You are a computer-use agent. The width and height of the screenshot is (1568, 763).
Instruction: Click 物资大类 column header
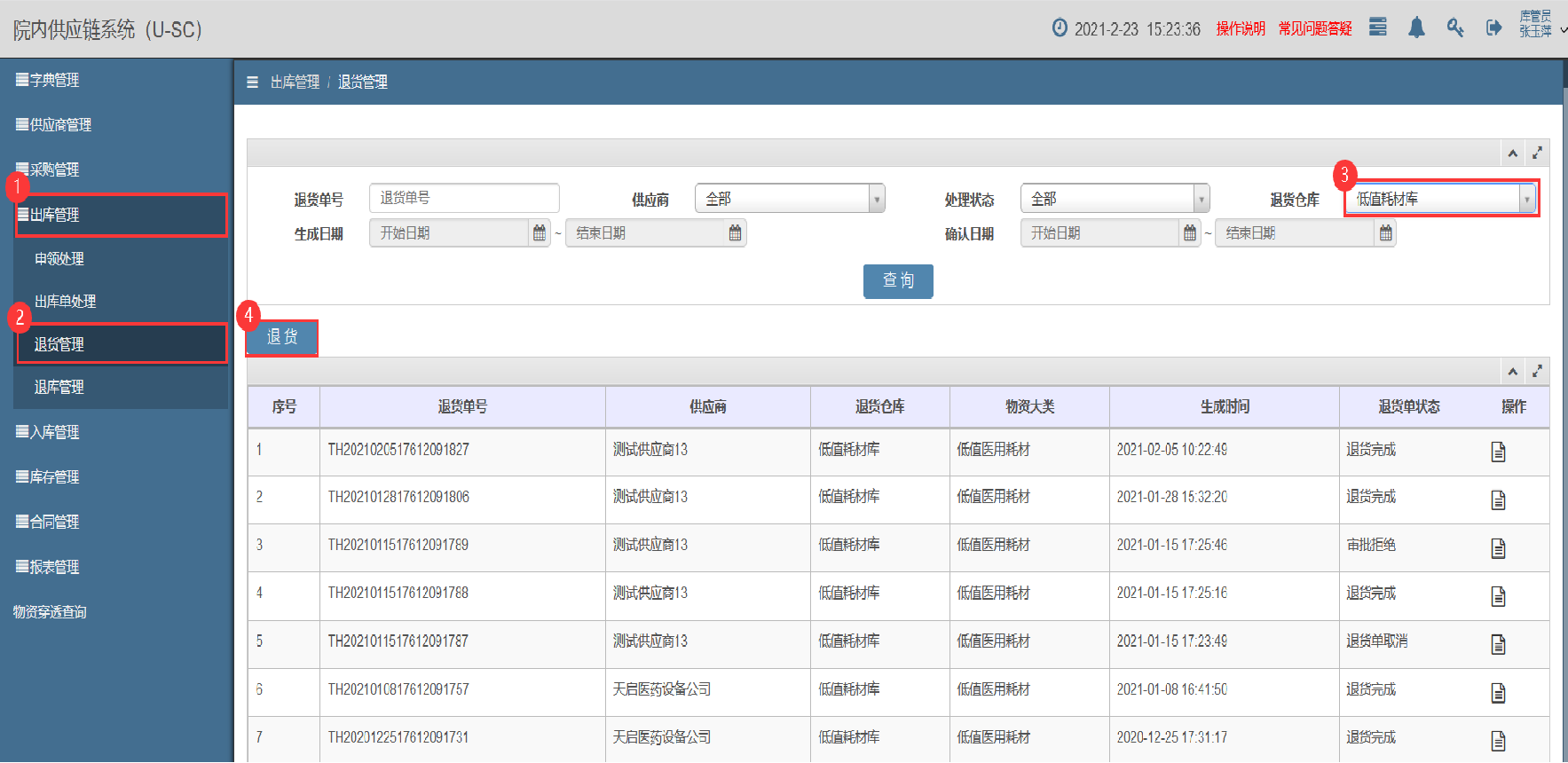pos(1029,406)
